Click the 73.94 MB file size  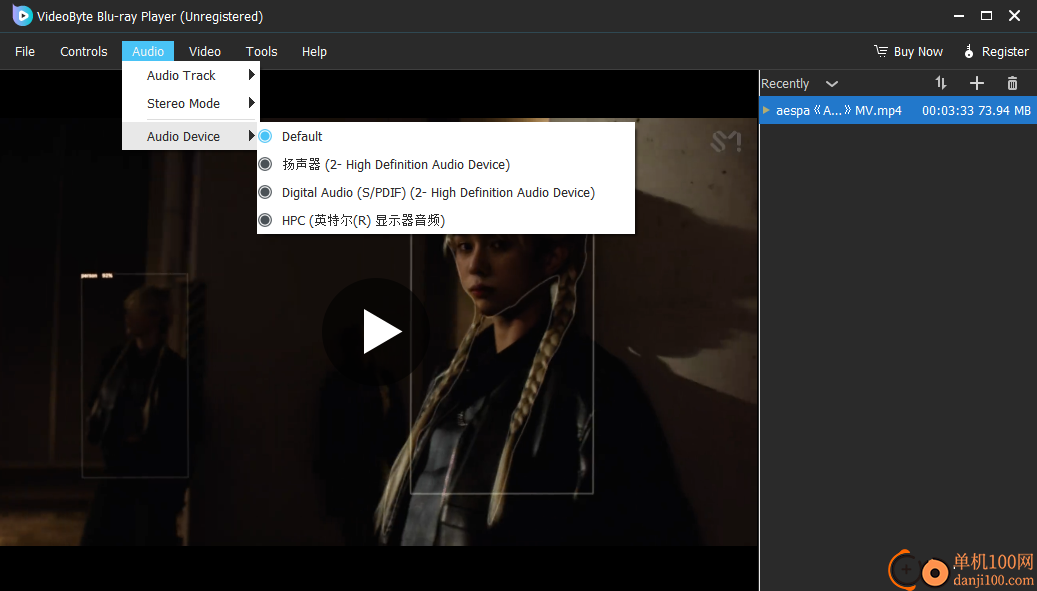[1004, 110]
